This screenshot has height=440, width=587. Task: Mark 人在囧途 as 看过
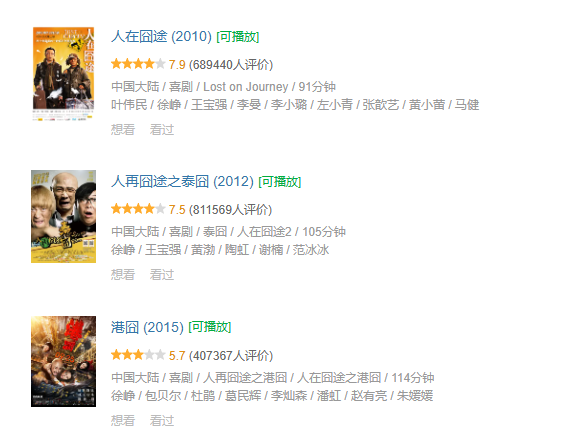click(x=162, y=130)
